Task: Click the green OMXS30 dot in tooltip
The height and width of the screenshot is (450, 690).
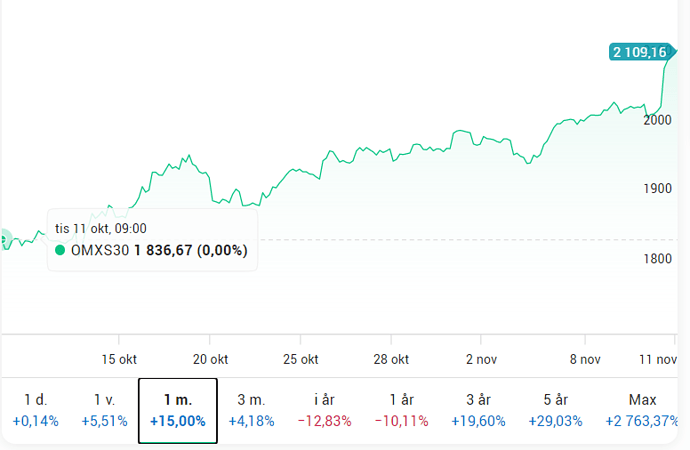Action: [61, 250]
